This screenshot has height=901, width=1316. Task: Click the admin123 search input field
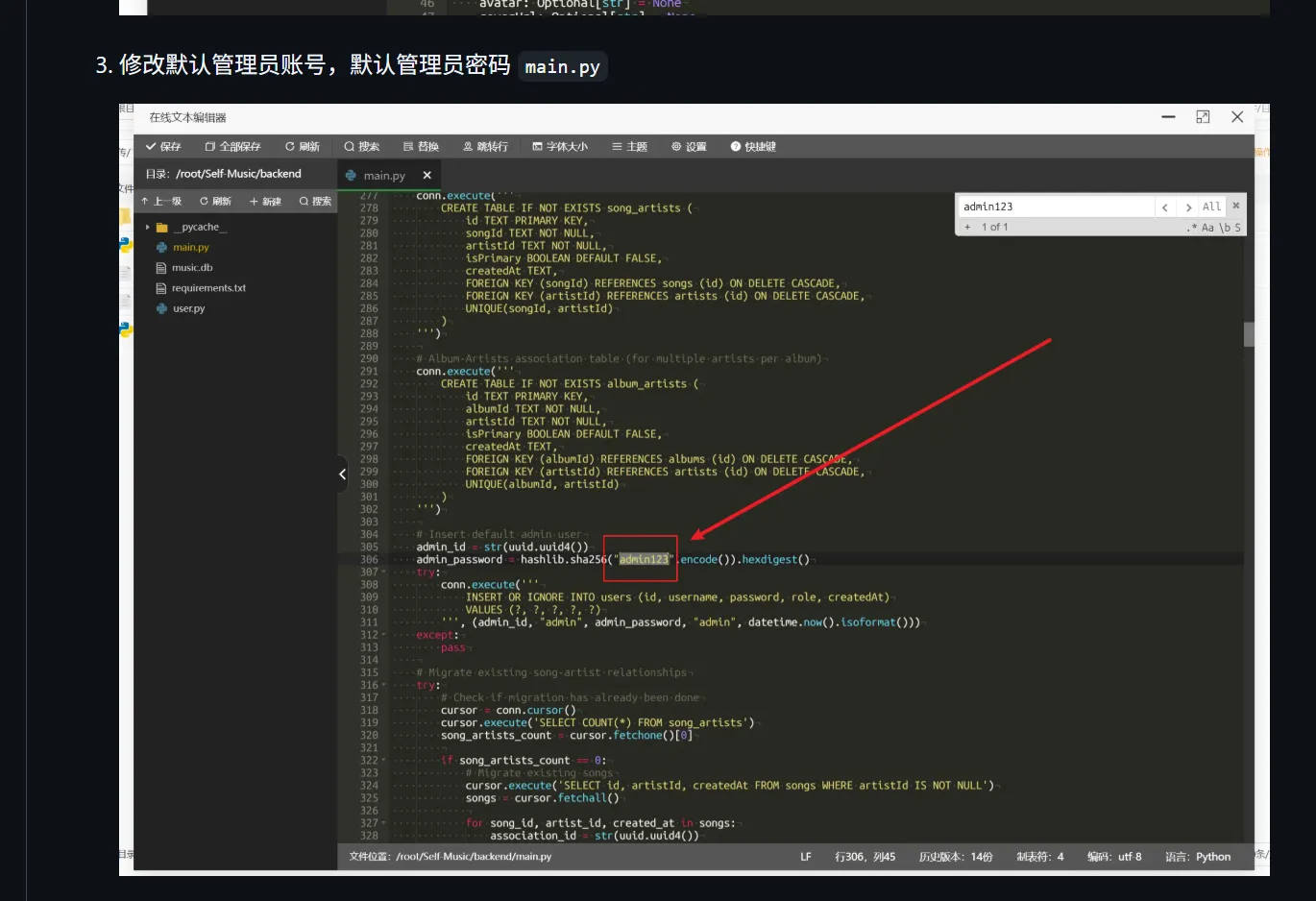coord(1056,207)
